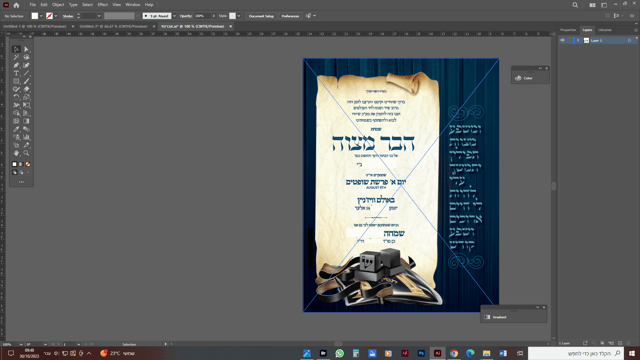This screenshot has width=640, height=360.
Task: Toggle visibility eye of Layer 1
Action: 562,40
